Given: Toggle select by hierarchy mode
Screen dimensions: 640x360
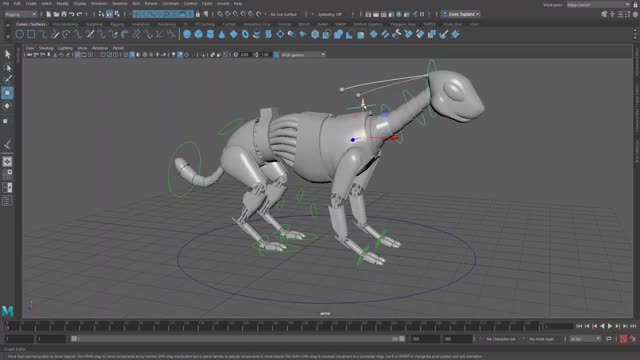Looking at the screenshot, I should point(101,14).
